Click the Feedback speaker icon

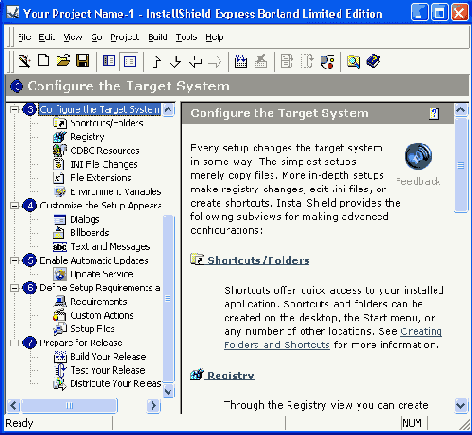(x=418, y=156)
